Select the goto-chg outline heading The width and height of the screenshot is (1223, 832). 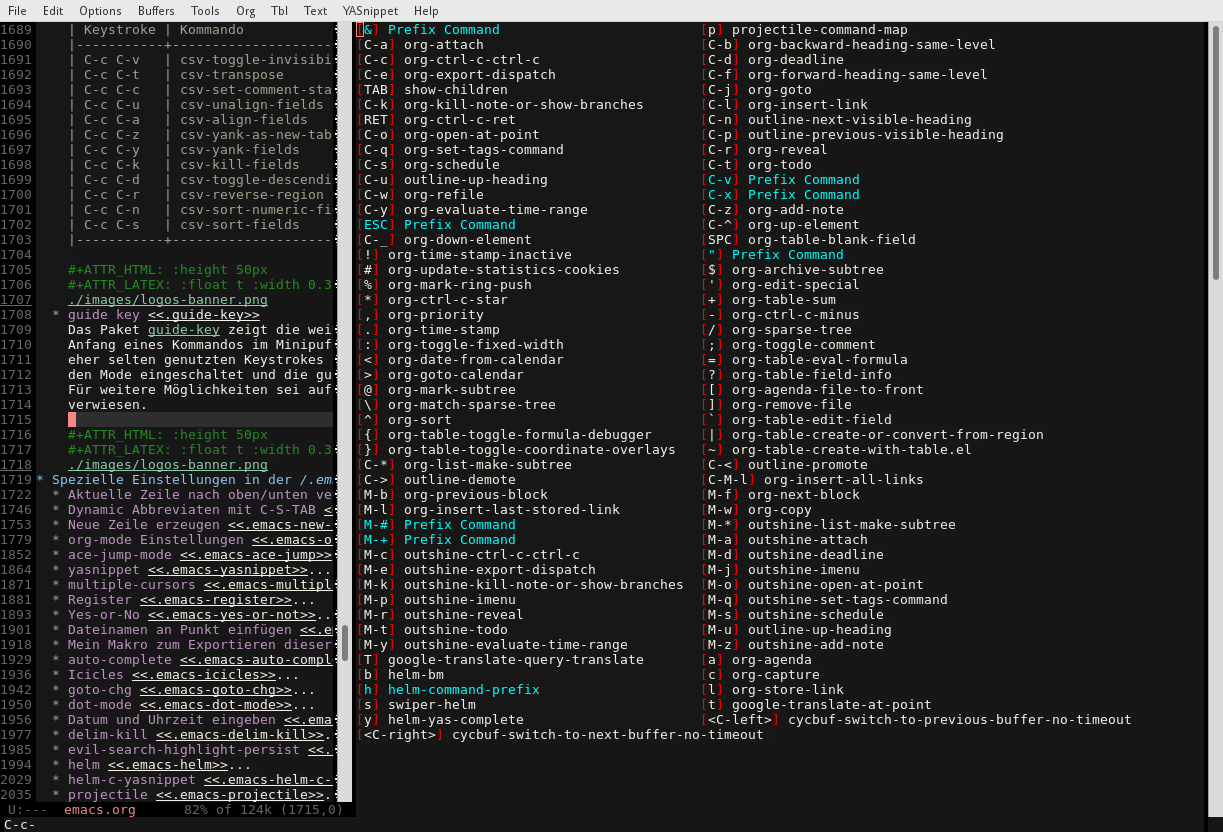coord(100,689)
